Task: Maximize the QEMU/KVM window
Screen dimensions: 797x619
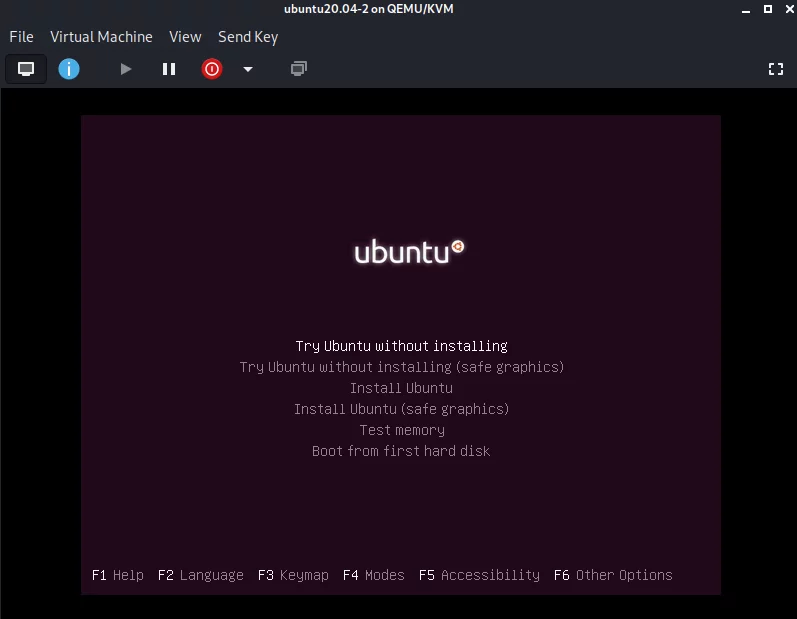Action: point(768,9)
